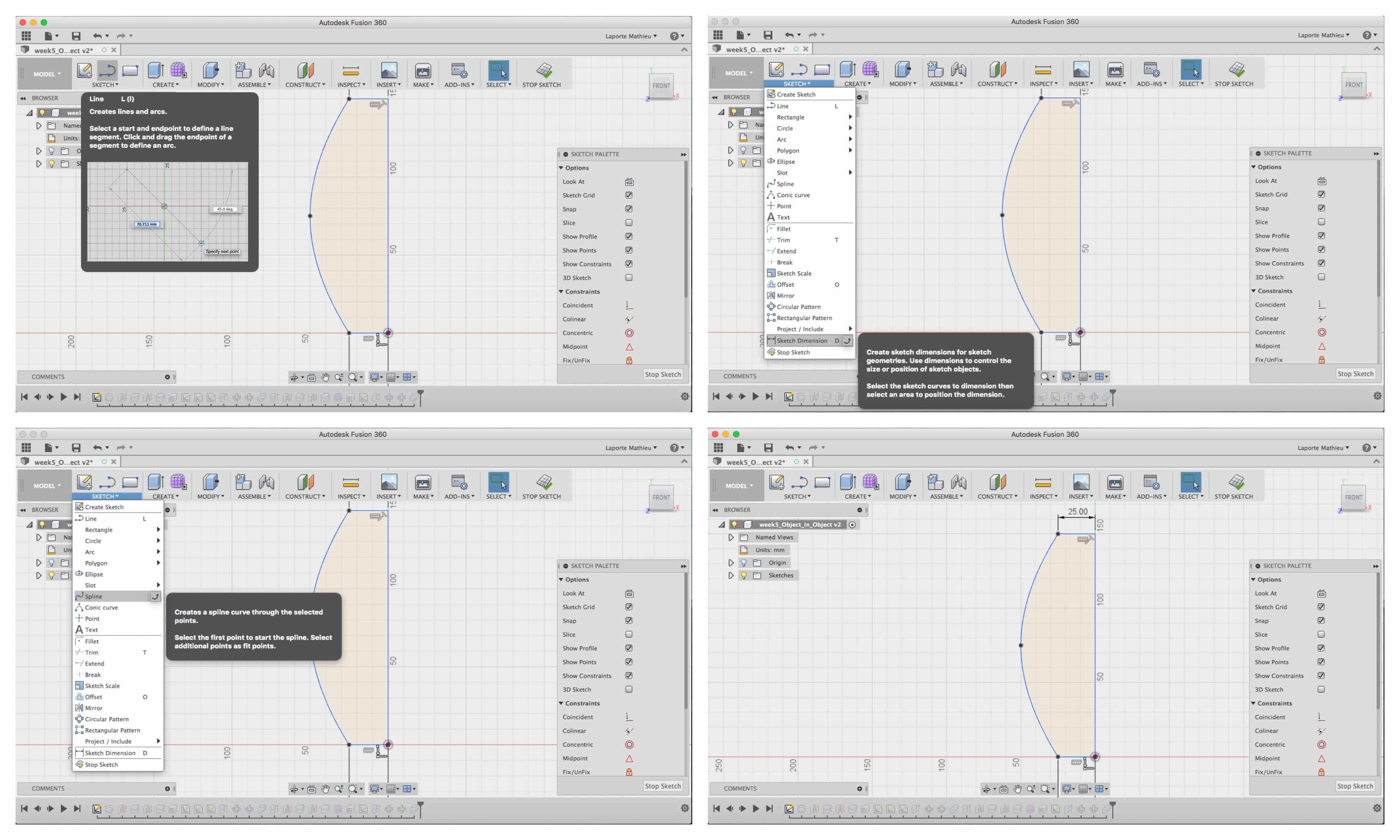In the window with the Line tooltip, collapse the Options section of Sketch Palette
The height and width of the screenshot is (840, 1400).
pyautogui.click(x=561, y=168)
